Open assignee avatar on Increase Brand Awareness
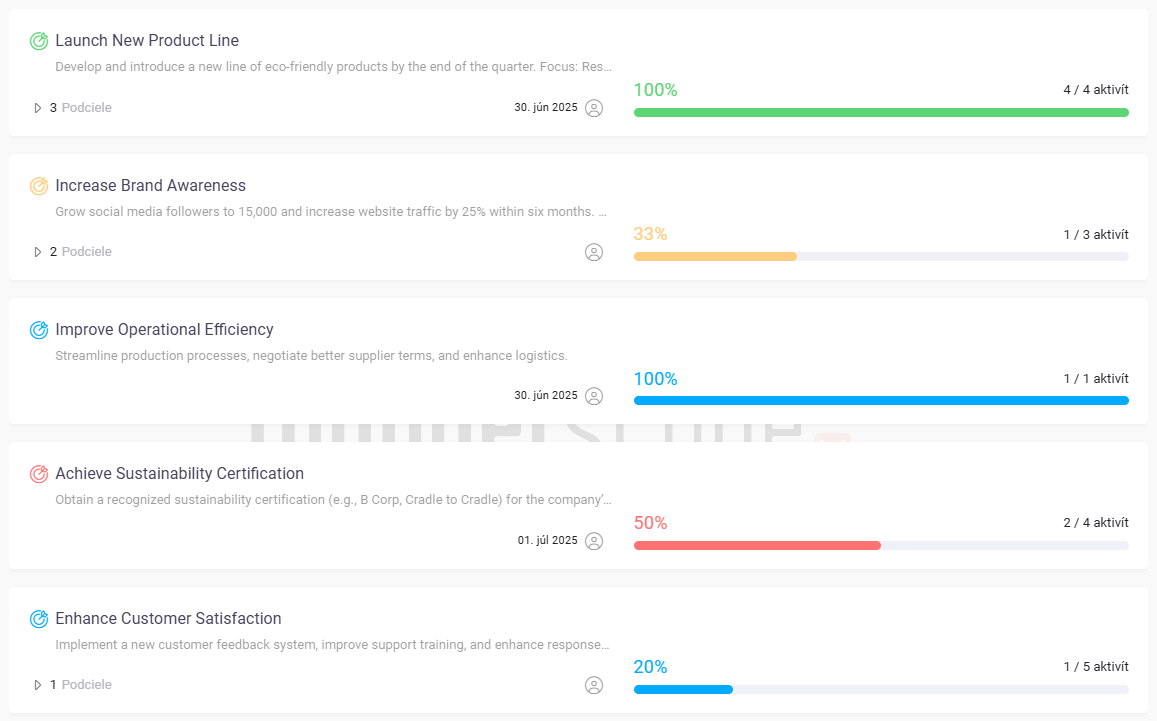Viewport: 1157px width, 721px height. [594, 252]
